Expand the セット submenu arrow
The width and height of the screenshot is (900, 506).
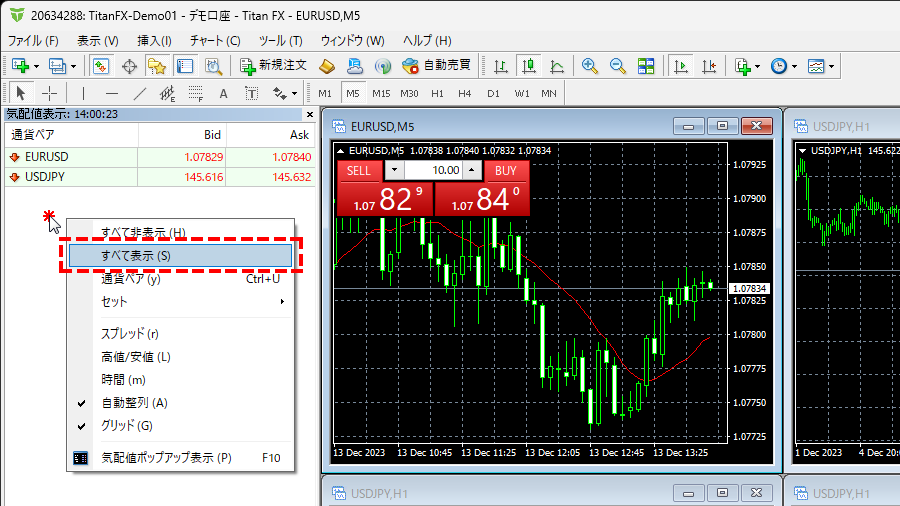[x=282, y=302]
